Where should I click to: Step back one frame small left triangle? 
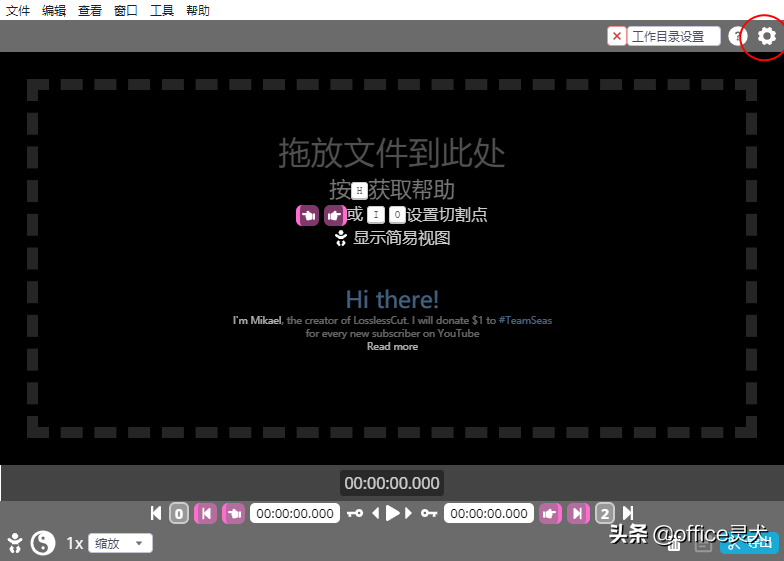(376, 514)
